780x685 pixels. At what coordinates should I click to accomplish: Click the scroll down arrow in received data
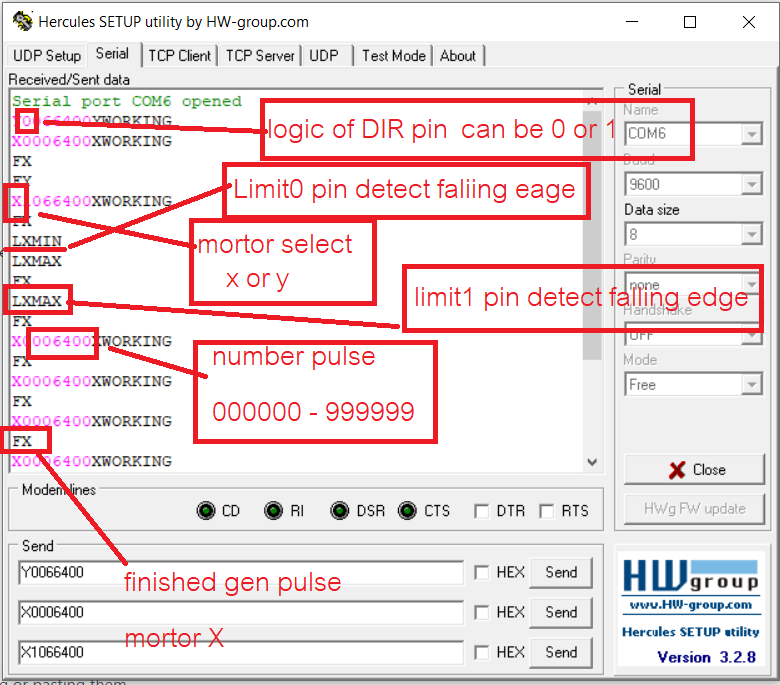coord(591,462)
